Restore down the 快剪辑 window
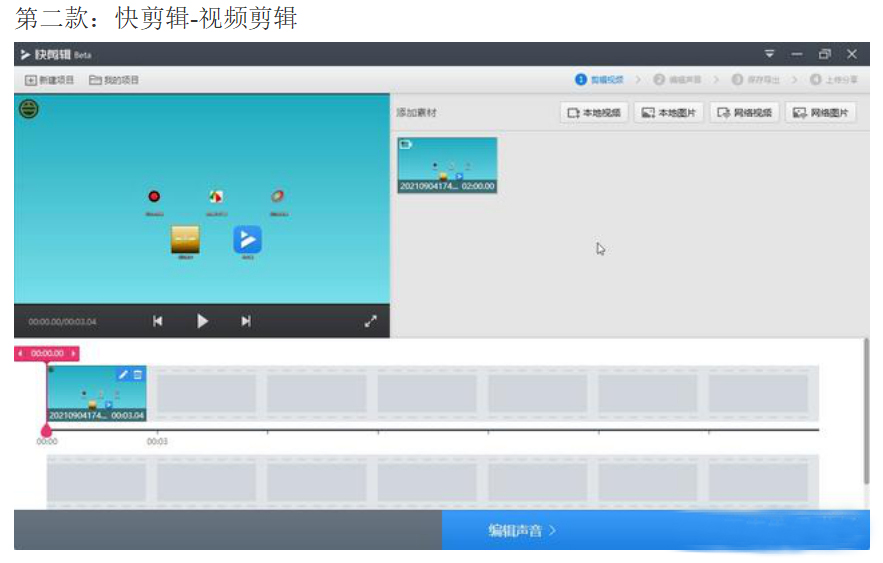The image size is (883, 563). pos(824,54)
